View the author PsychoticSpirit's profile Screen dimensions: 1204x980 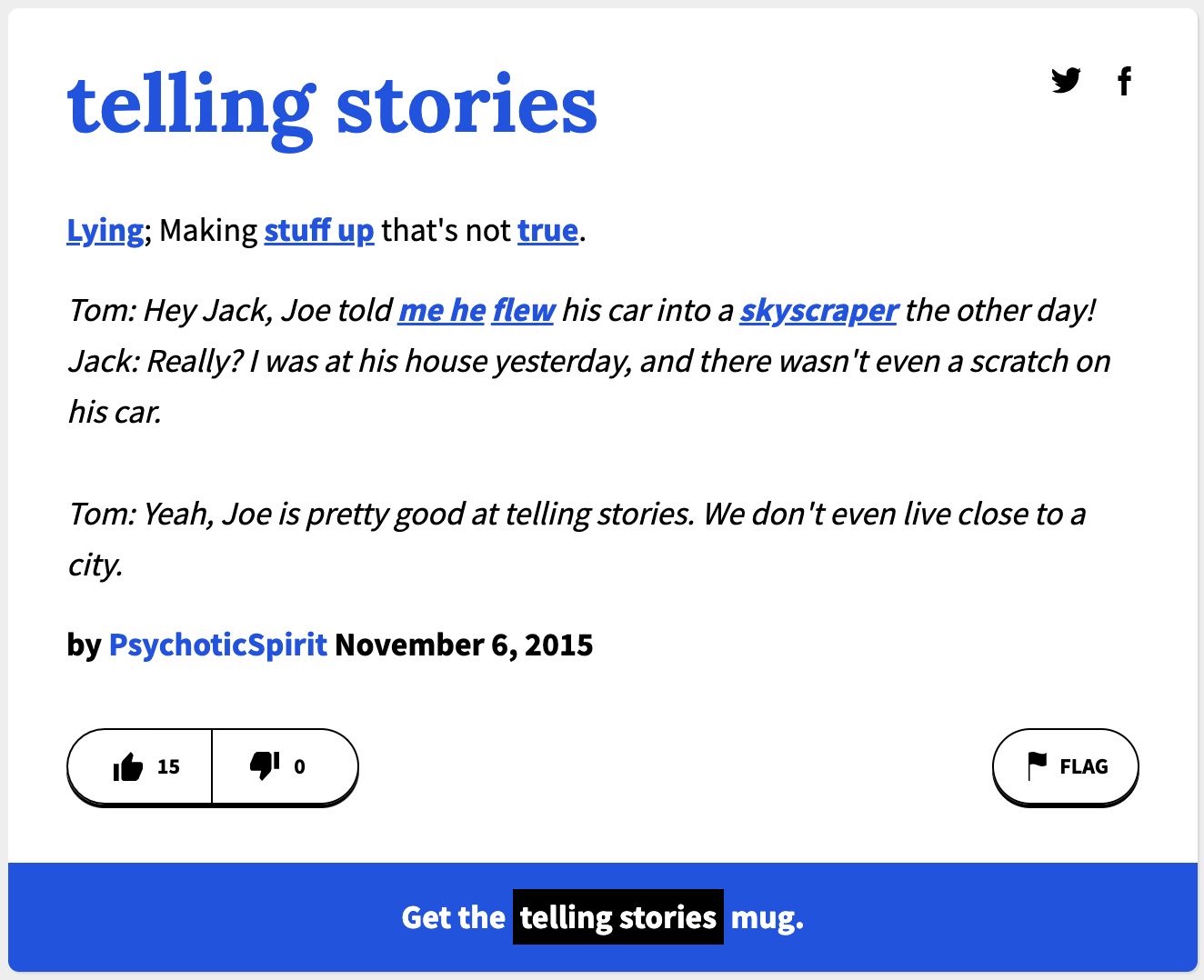pyautogui.click(x=217, y=645)
